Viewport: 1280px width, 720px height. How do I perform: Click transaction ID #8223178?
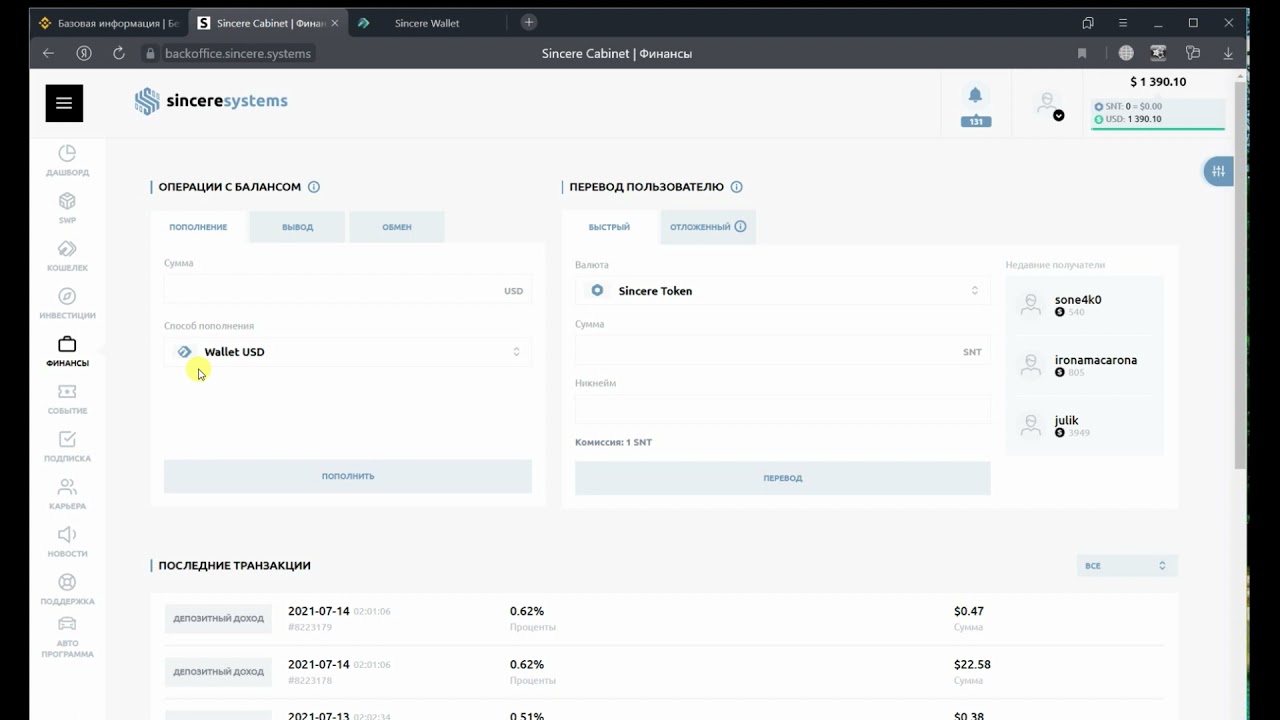(x=310, y=680)
